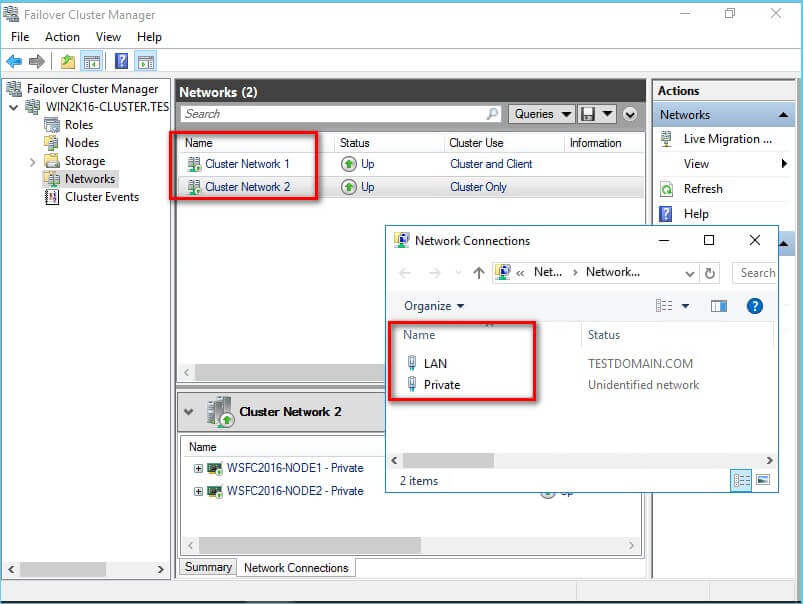Switch to large icons view in Network Connections footer
The image size is (803, 604).
pos(763,480)
